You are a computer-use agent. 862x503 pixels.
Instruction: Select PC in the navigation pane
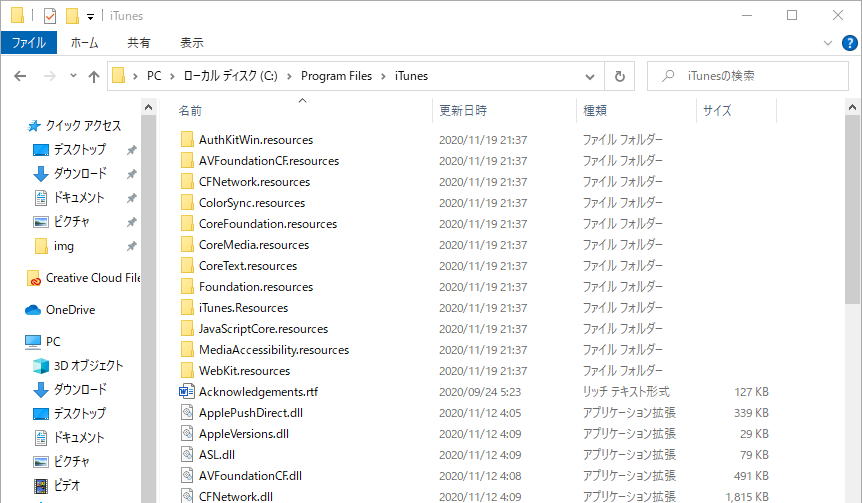53,342
